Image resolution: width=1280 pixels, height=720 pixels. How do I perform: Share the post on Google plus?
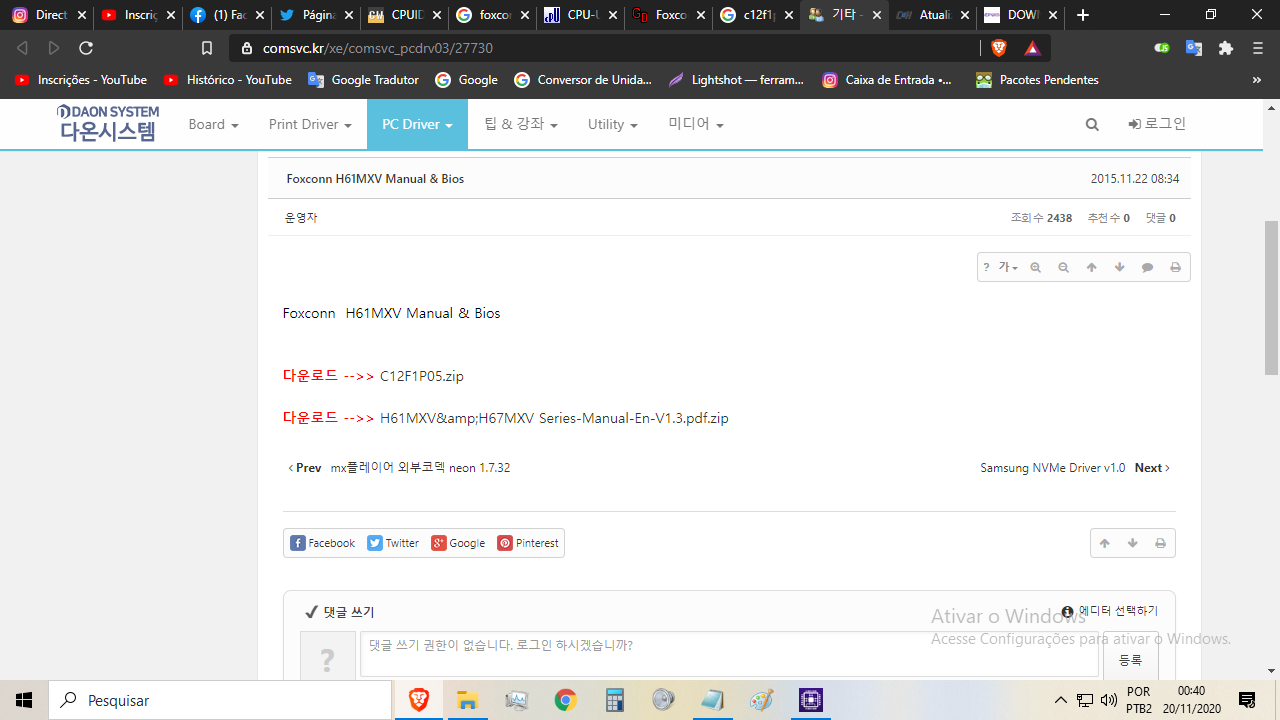(459, 543)
